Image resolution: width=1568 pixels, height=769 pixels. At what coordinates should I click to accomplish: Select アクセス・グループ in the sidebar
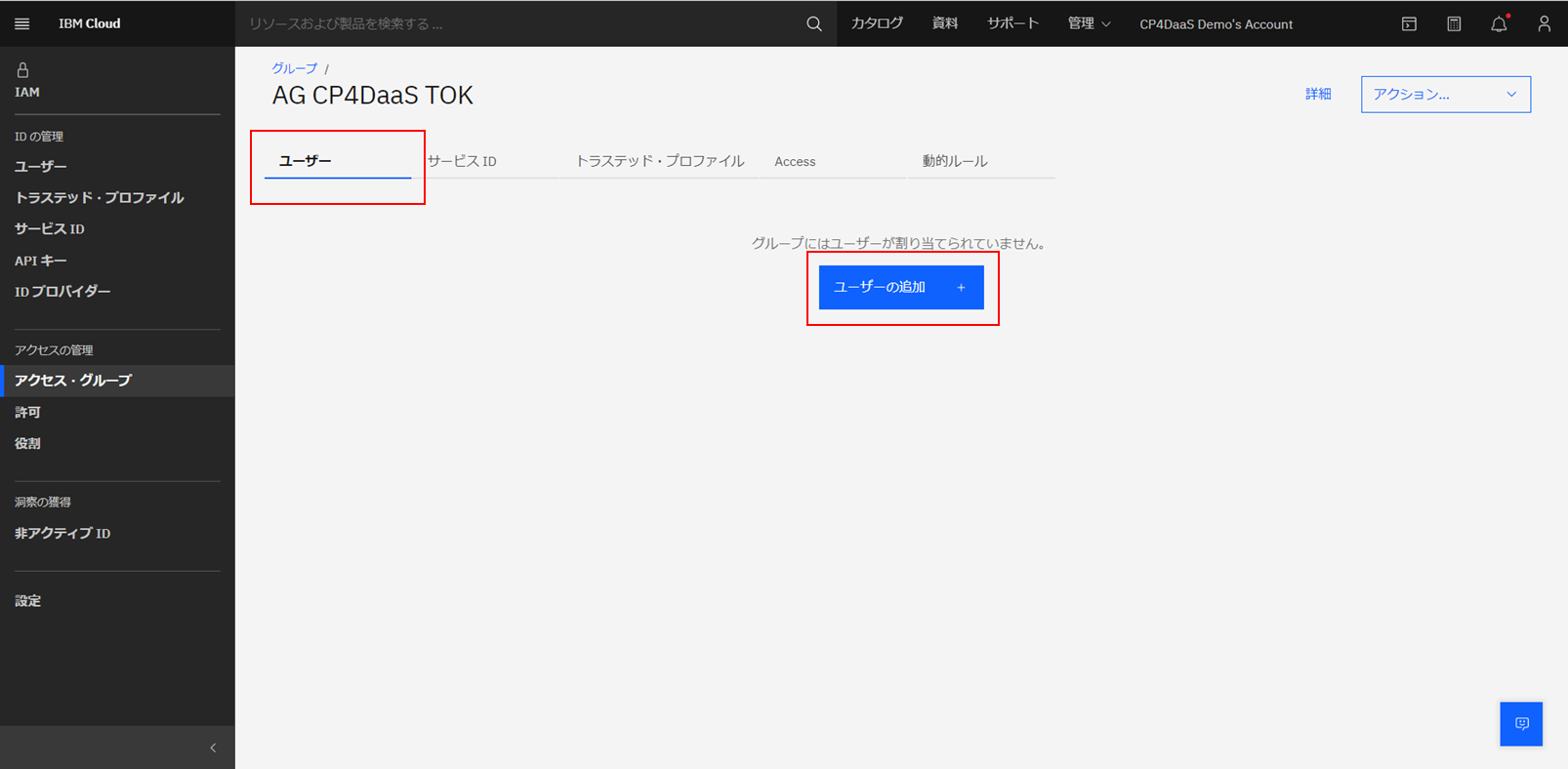click(x=117, y=381)
